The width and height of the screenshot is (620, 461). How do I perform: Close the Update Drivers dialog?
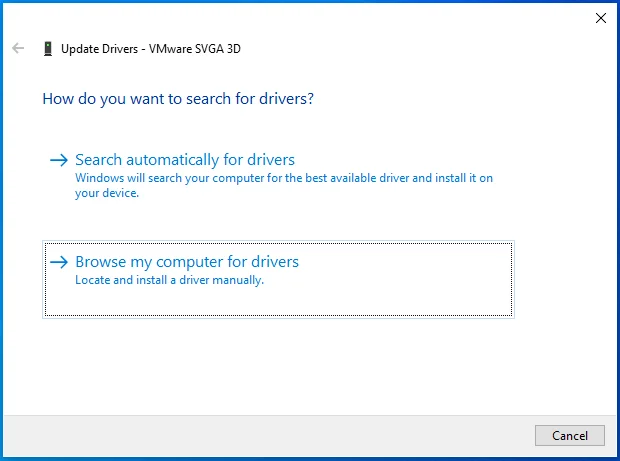click(x=601, y=18)
